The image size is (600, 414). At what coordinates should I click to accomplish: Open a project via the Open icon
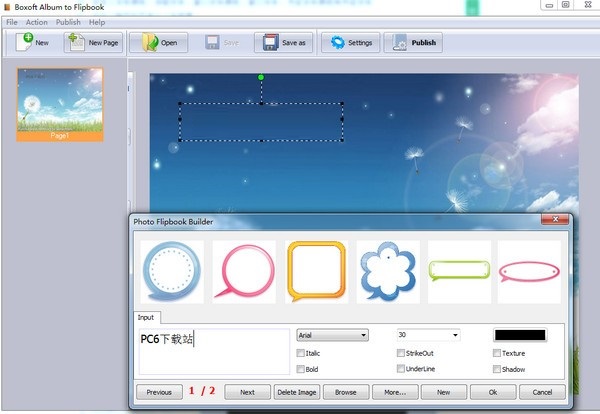coord(159,42)
